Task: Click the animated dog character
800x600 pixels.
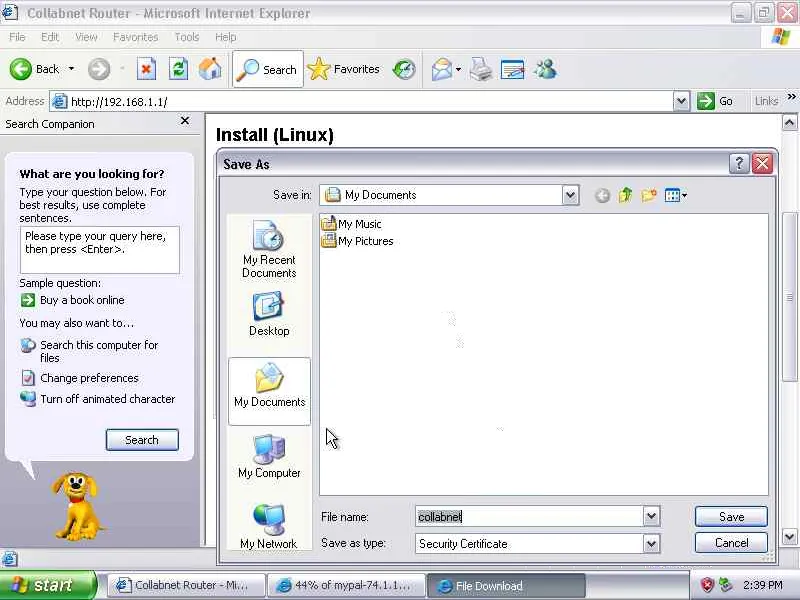Action: click(77, 506)
